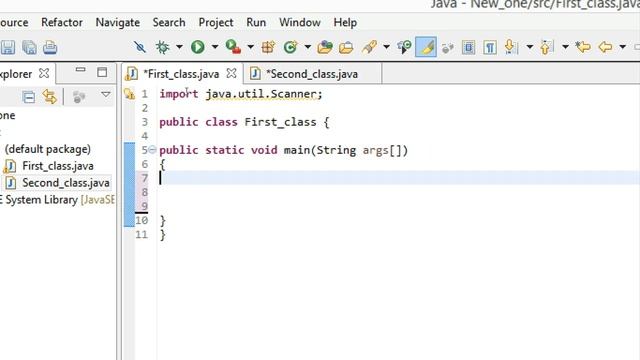The height and width of the screenshot is (360, 640).
Task: Click the Open Type icon
Action: [325, 47]
